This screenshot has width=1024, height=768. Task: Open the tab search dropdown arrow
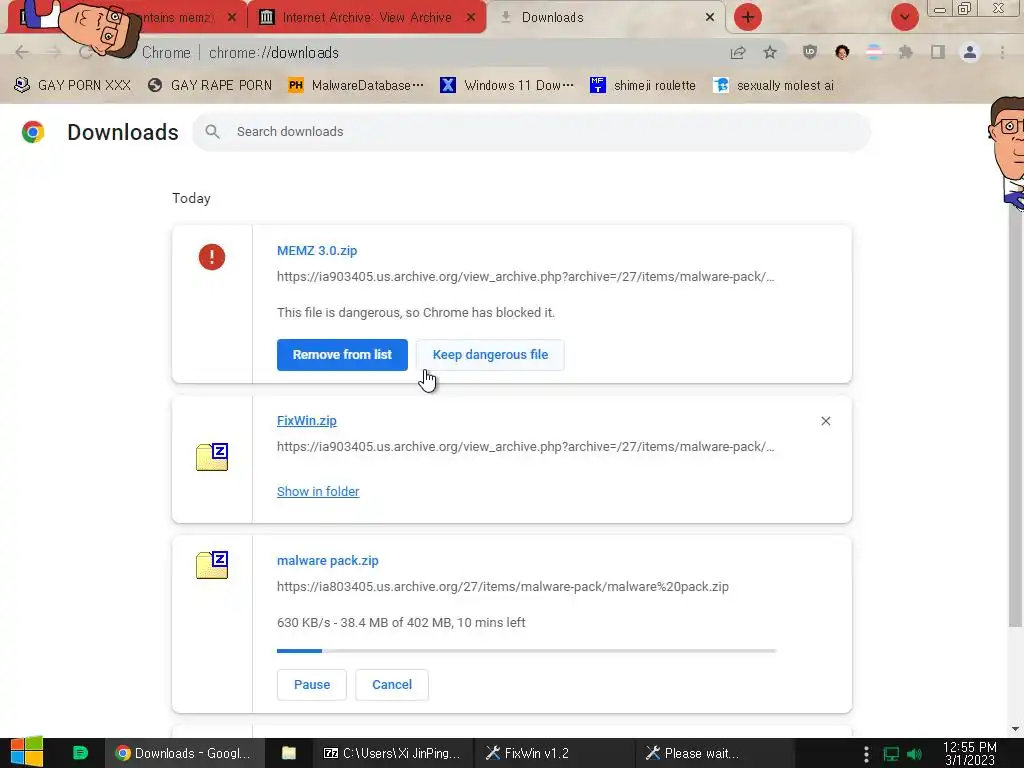(x=904, y=17)
